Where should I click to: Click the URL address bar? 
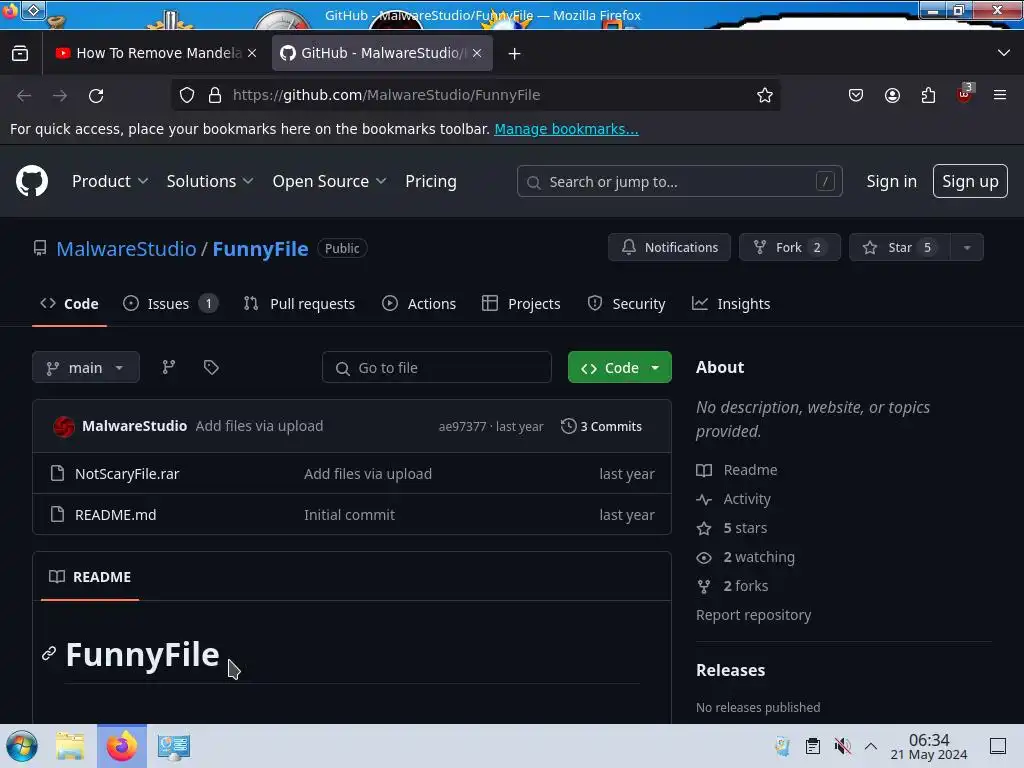[x=475, y=95]
